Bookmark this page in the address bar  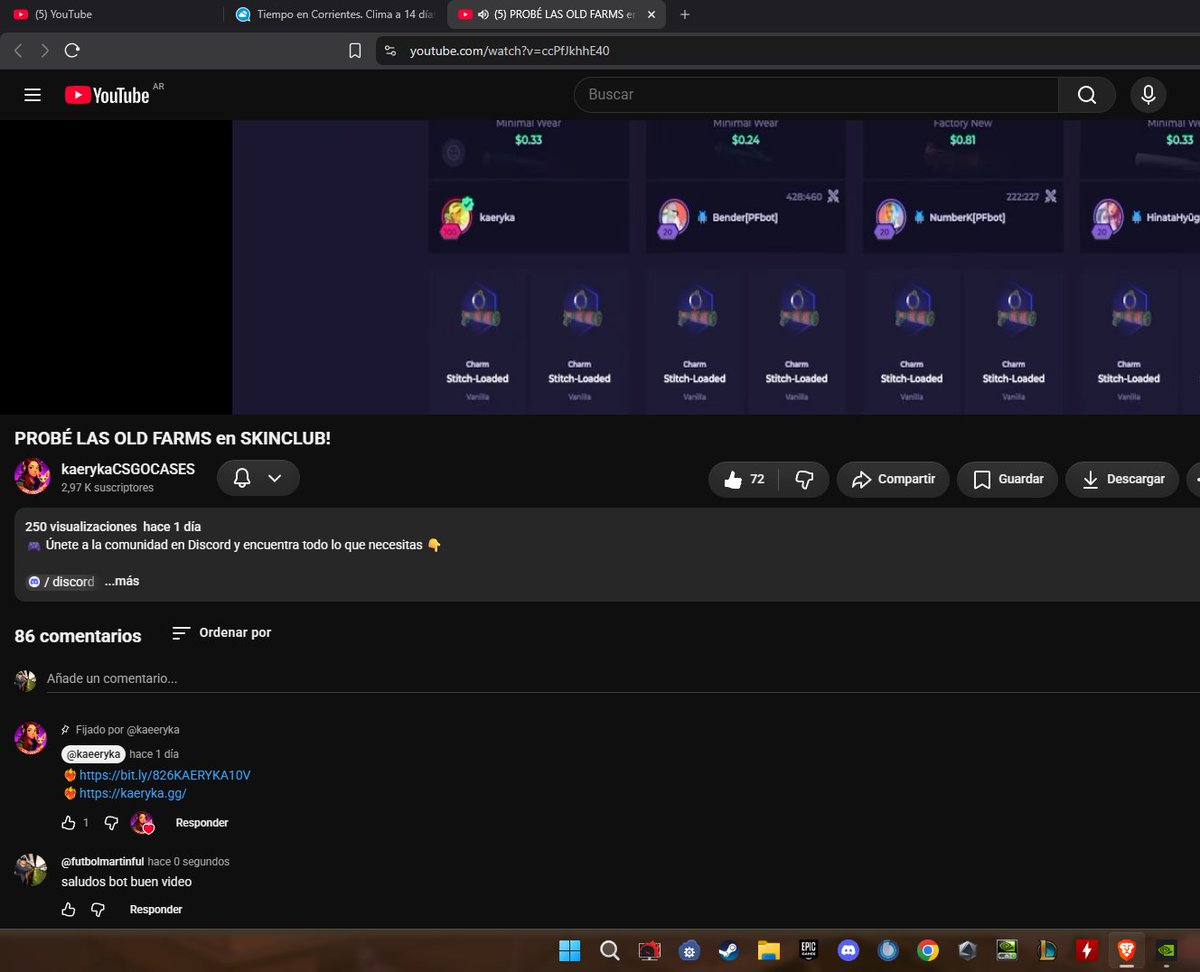click(355, 51)
